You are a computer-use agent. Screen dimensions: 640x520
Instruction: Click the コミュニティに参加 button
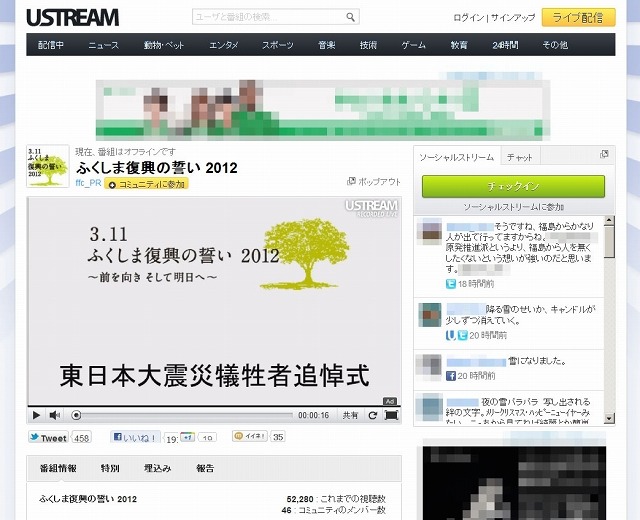coord(147,184)
